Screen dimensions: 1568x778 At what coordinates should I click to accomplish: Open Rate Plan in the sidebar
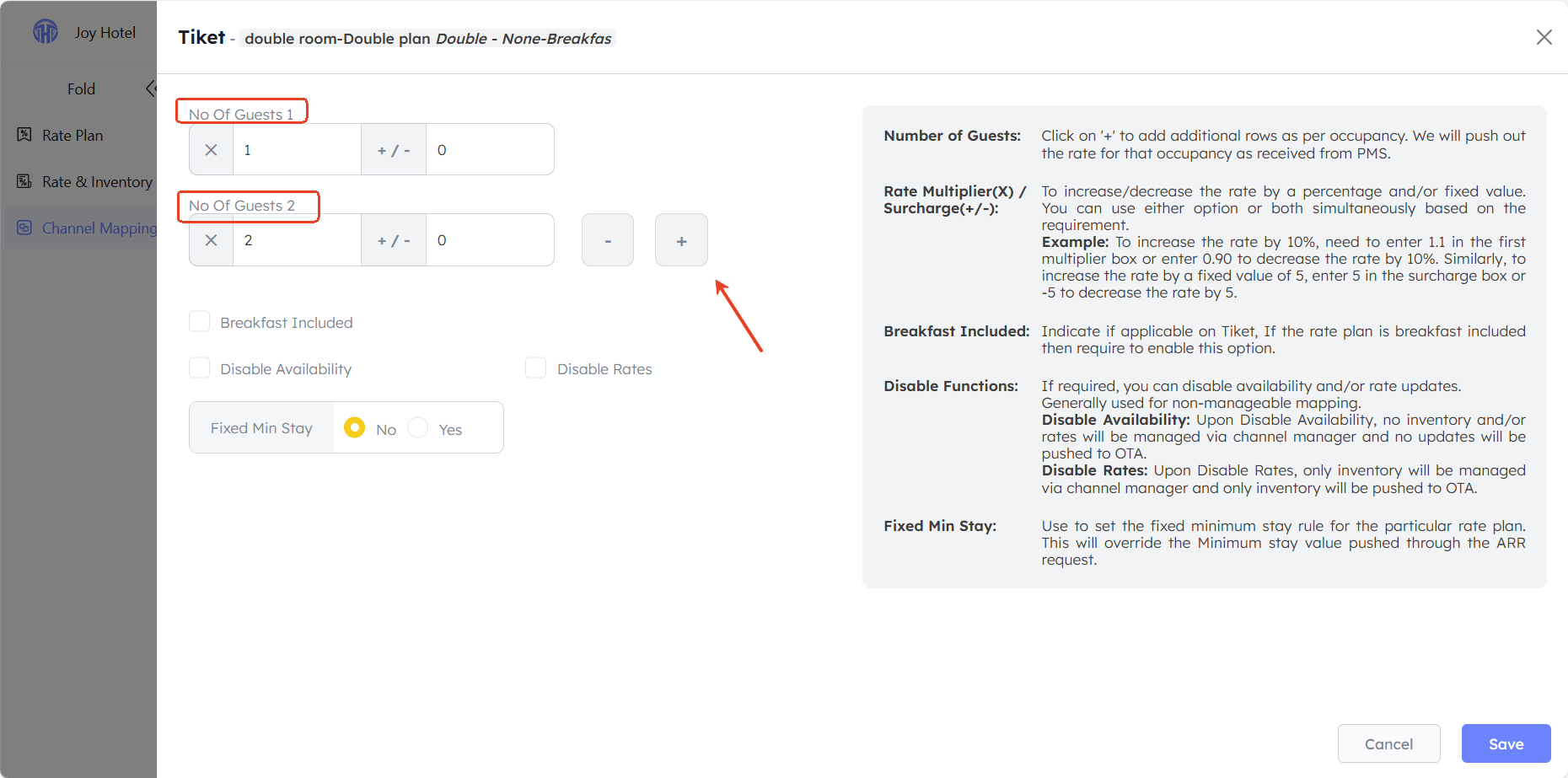tap(72, 135)
